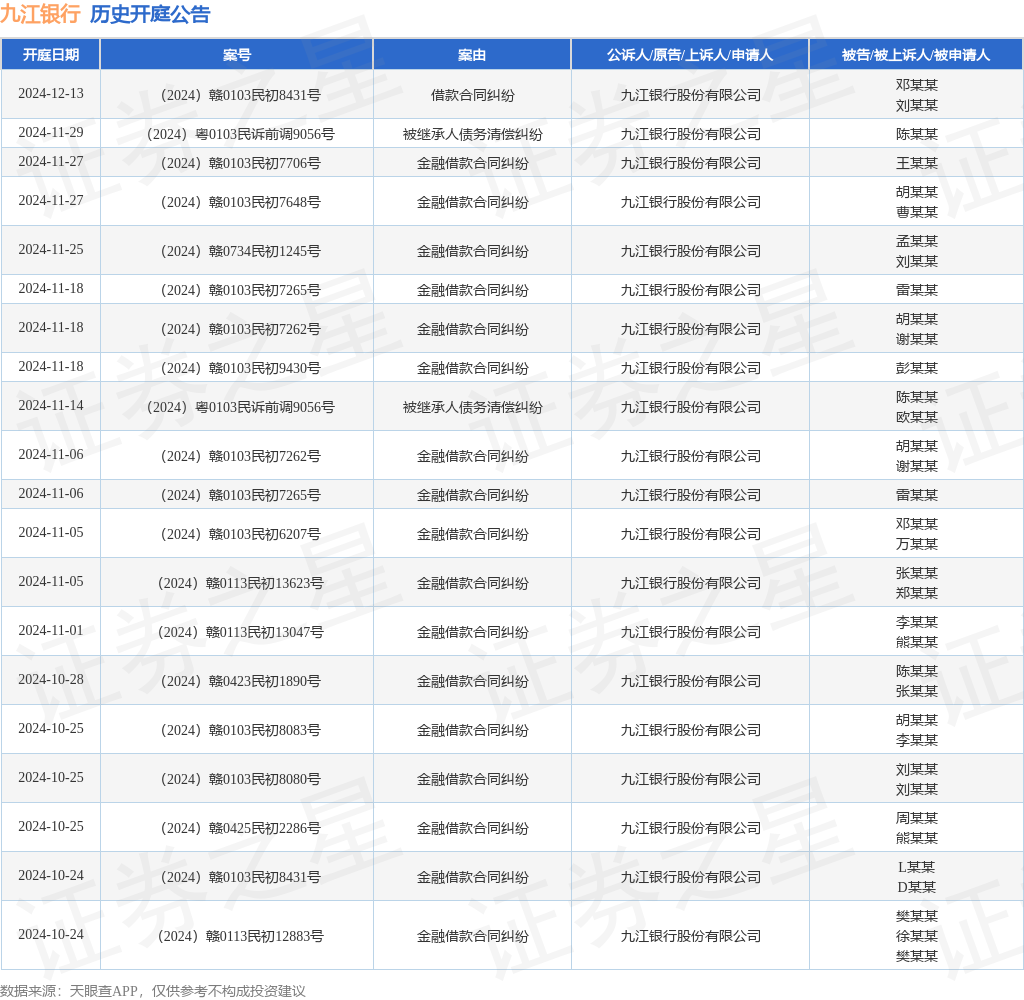Screen dimensions: 1024x1000
Task: Click the 九江银行 title text
Action: [40, 14]
